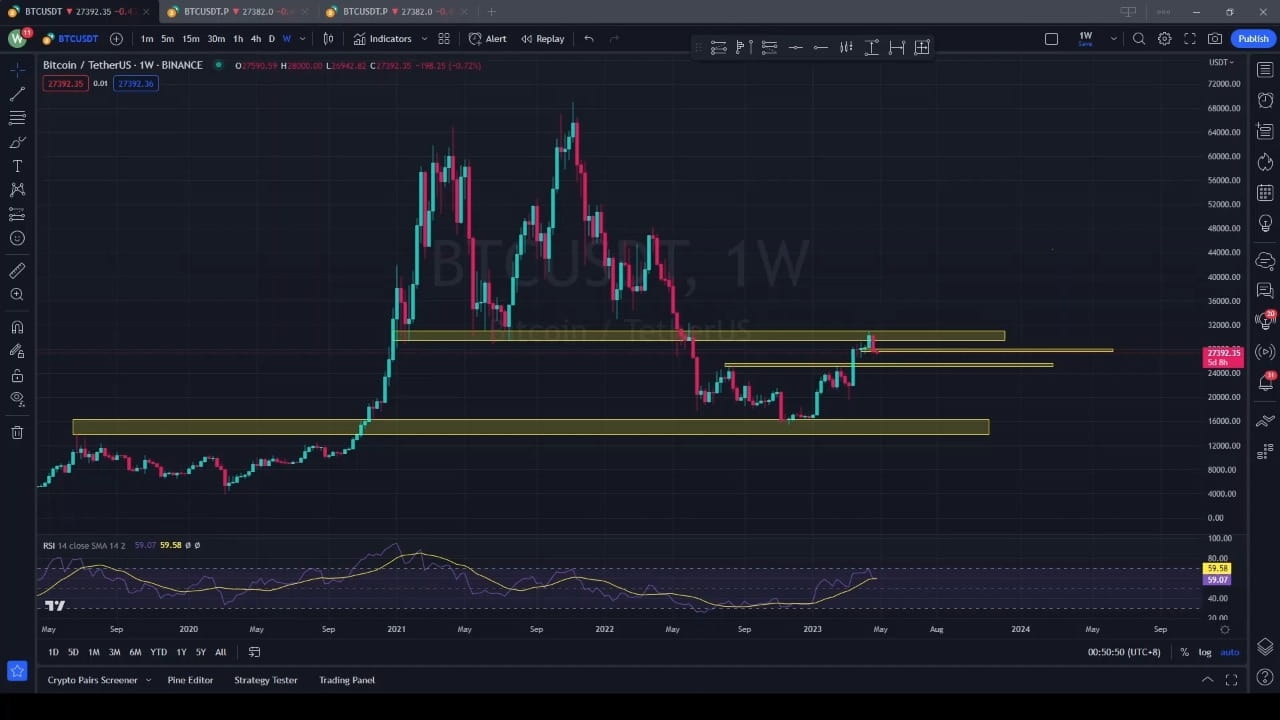Hide all drawings with eye icon

(x=17, y=399)
